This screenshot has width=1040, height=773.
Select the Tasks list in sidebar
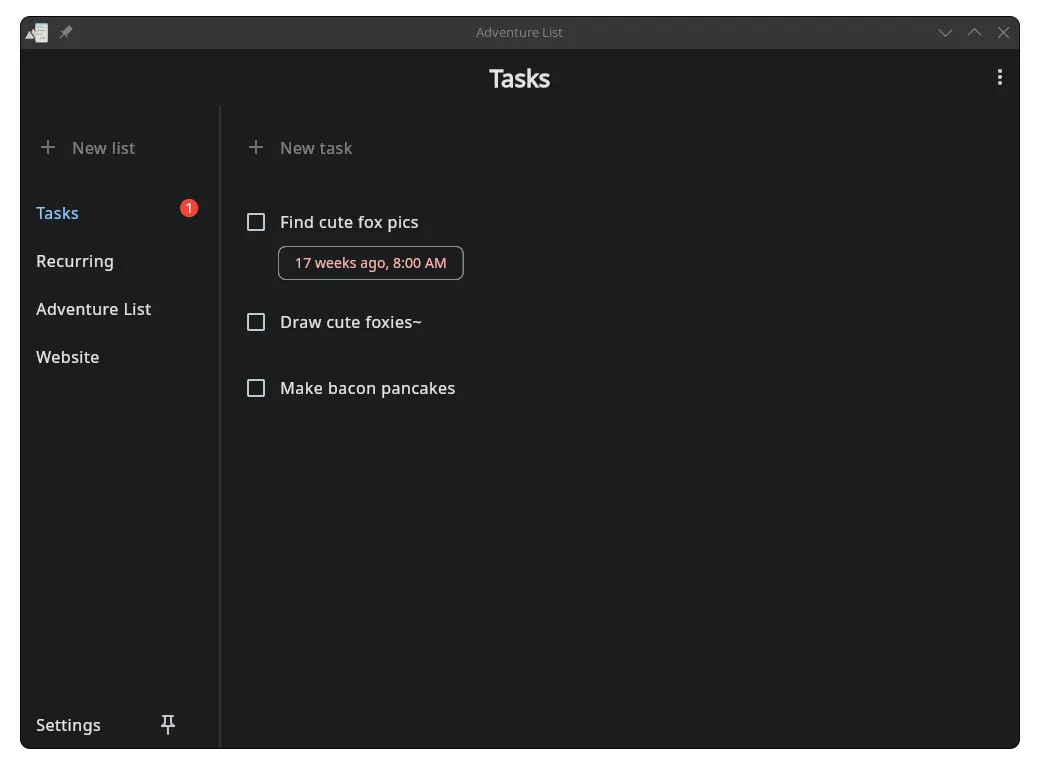point(57,213)
